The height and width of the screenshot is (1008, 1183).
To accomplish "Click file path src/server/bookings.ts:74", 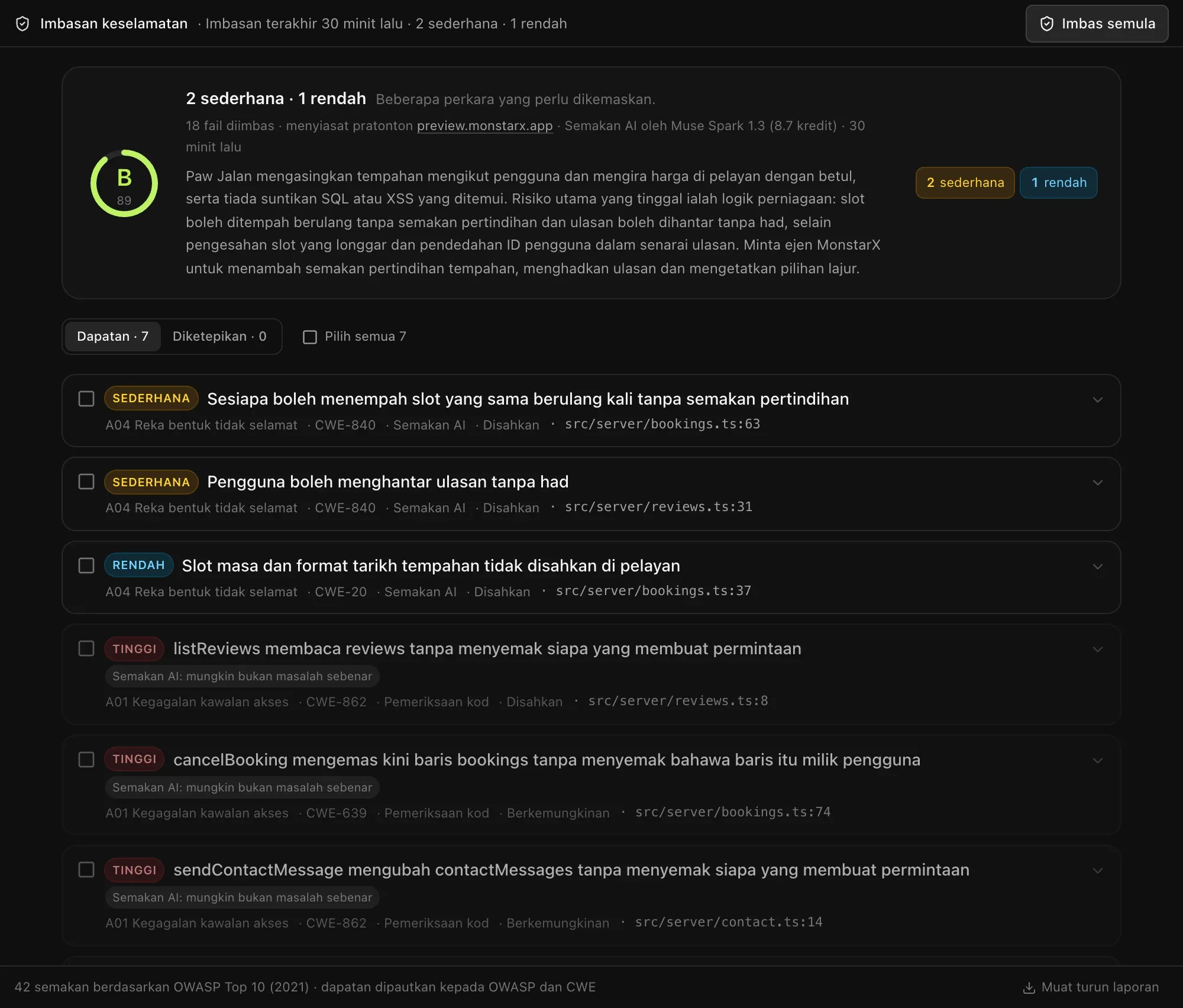I will [x=733, y=812].
